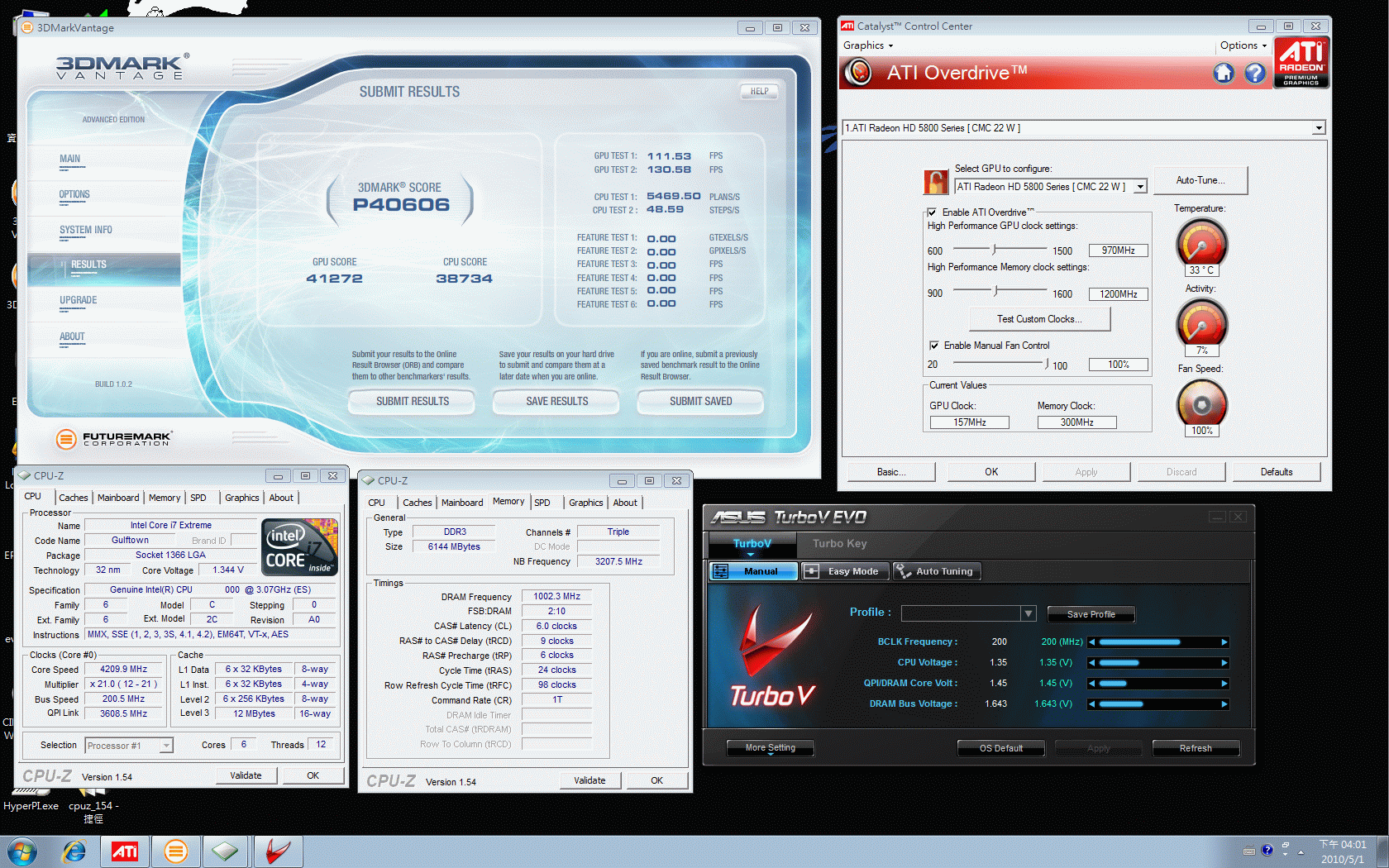Toggle Enable ATI Overdrive checkbox
The image size is (1389, 868).
click(932, 212)
